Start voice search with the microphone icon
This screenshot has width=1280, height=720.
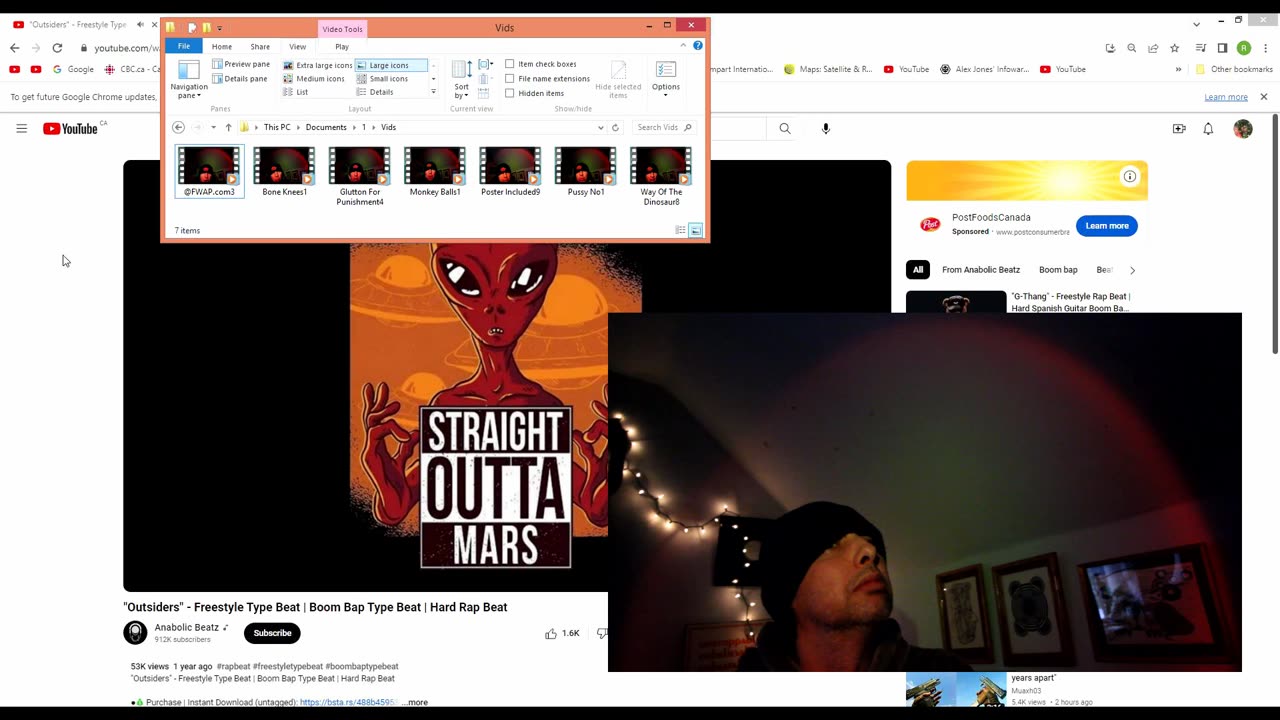826,128
